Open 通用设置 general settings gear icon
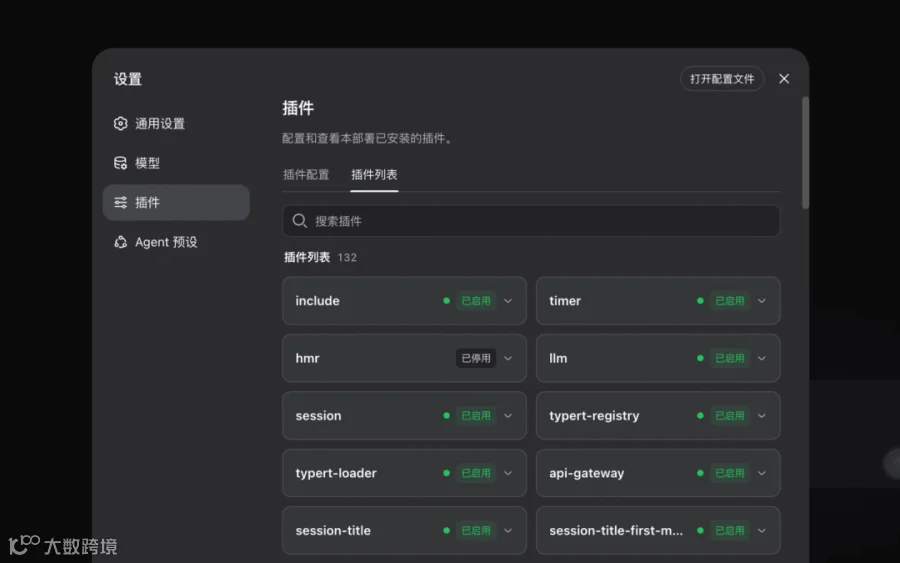This screenshot has height=563, width=900. coord(121,123)
